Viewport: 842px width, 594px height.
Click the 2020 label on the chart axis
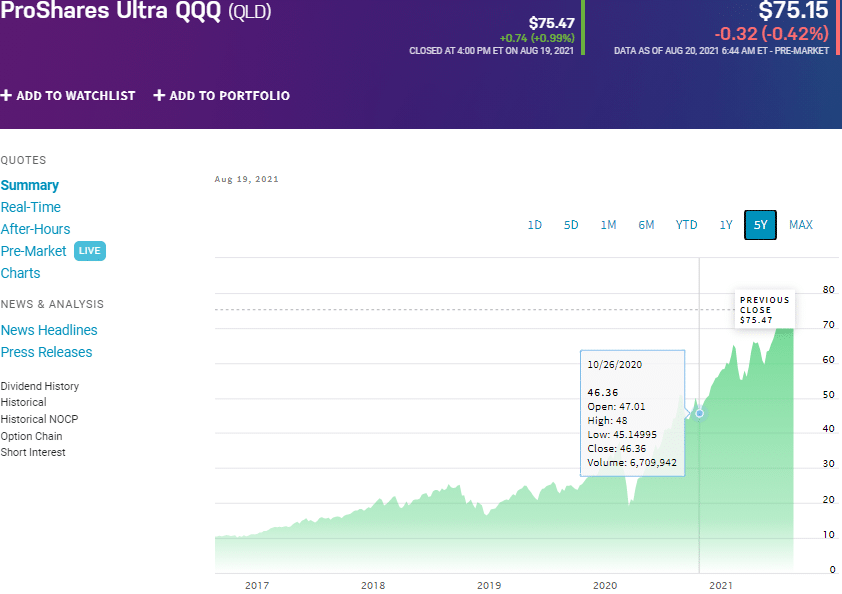click(605, 585)
